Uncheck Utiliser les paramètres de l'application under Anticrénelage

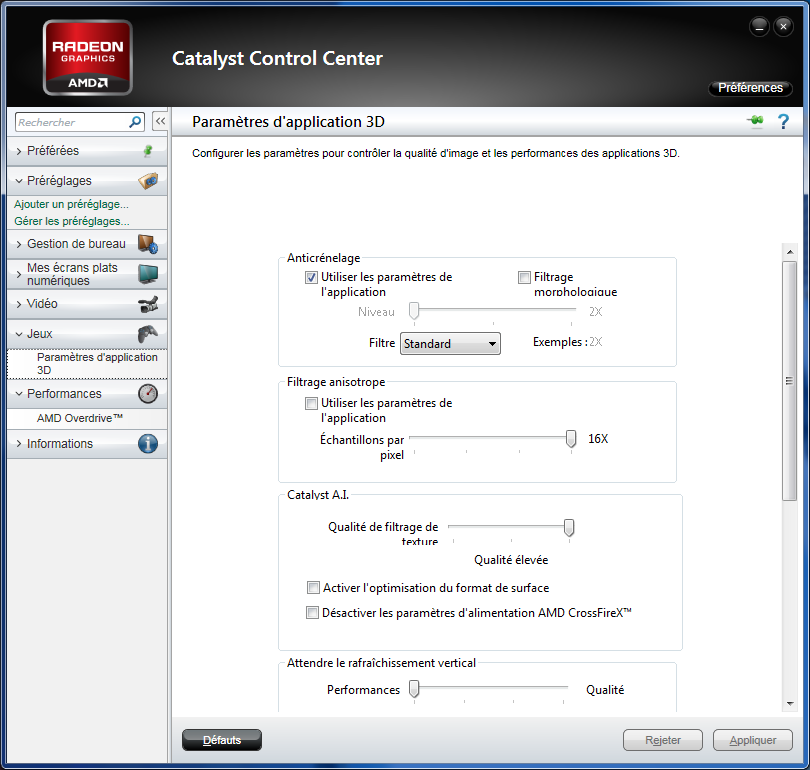tap(311, 277)
